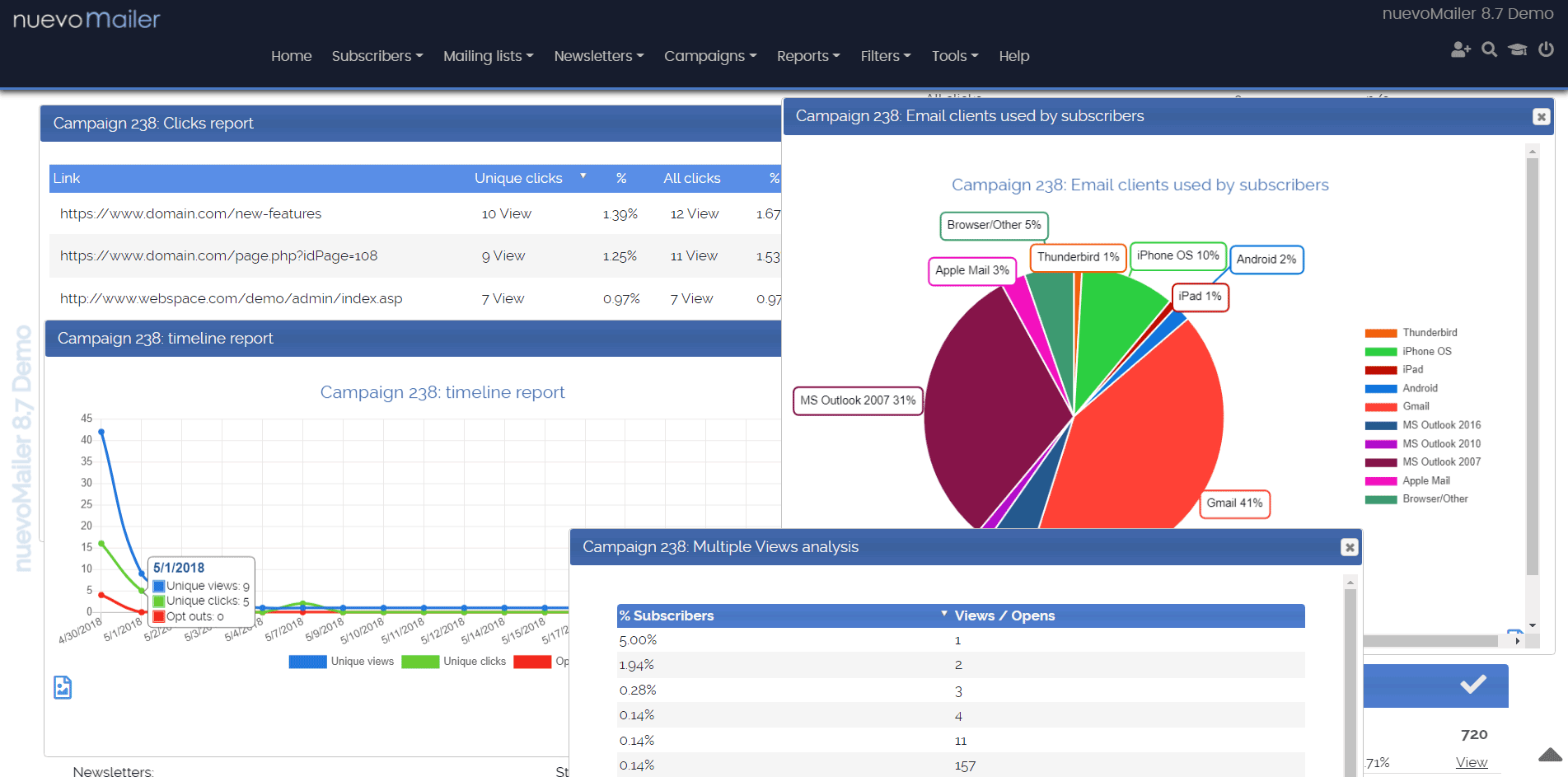Go to the Home menu item
Image resolution: width=1568 pixels, height=777 pixels.
pos(291,56)
